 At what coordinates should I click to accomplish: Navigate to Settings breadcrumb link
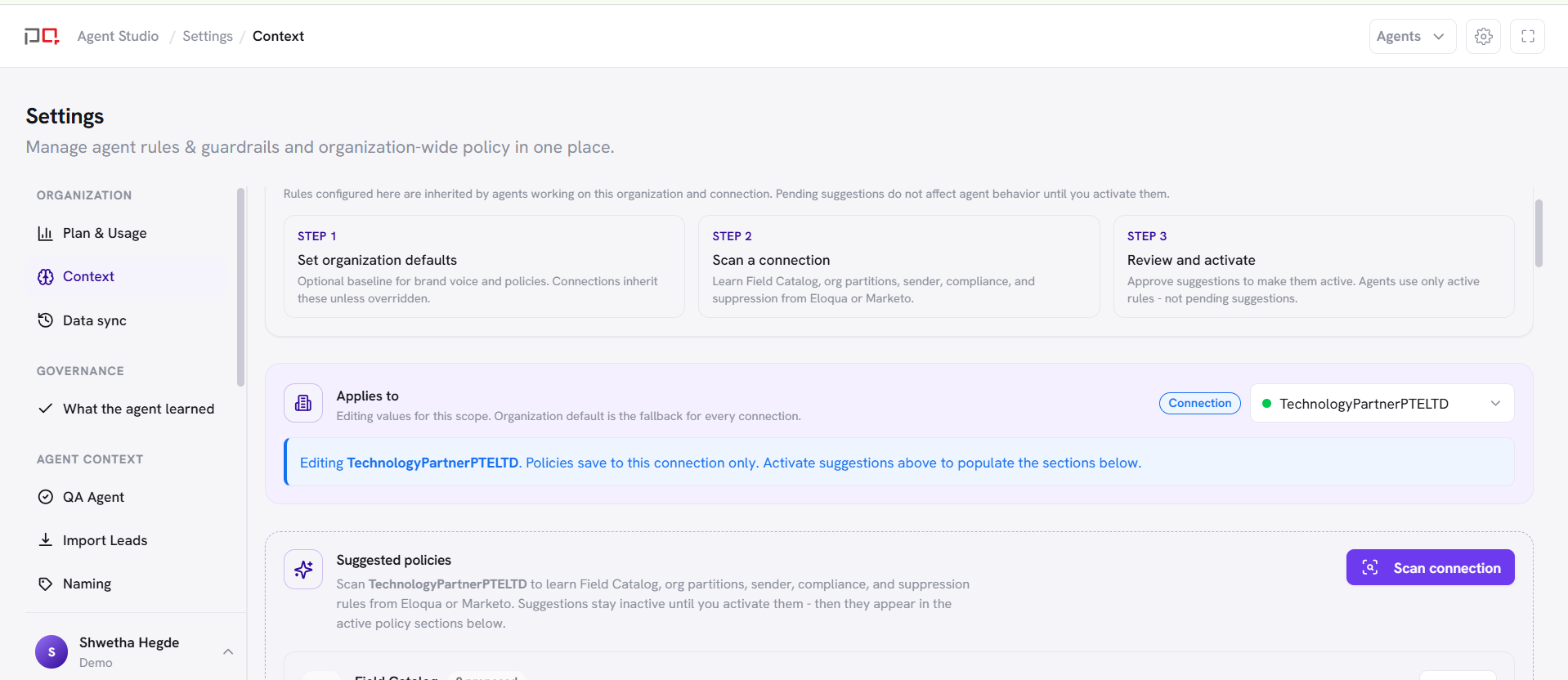click(208, 36)
